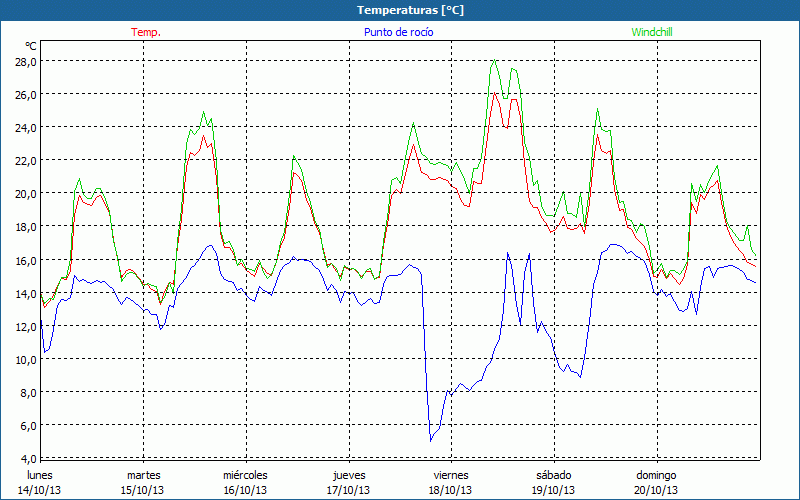The height and width of the screenshot is (500, 800).
Task: Click the jueves 17/10/13 date label
Action: tap(348, 482)
